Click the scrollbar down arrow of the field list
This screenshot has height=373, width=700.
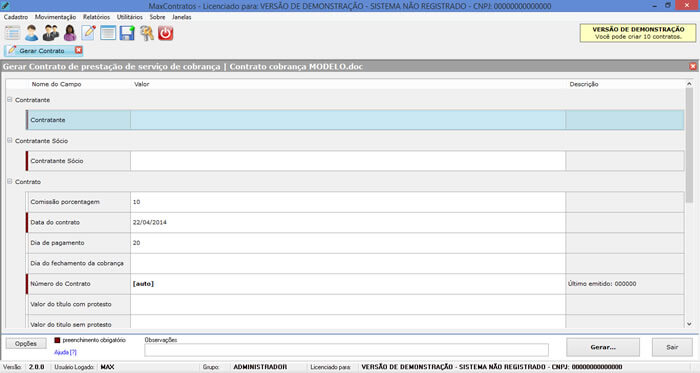click(689, 324)
